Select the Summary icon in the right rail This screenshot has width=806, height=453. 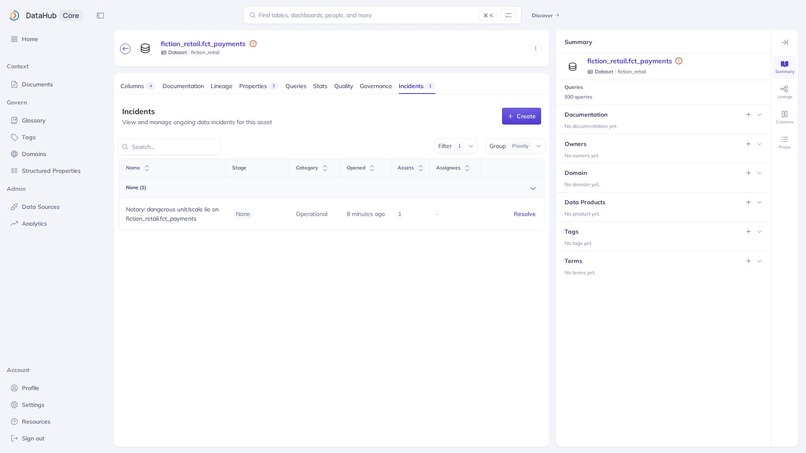784,67
